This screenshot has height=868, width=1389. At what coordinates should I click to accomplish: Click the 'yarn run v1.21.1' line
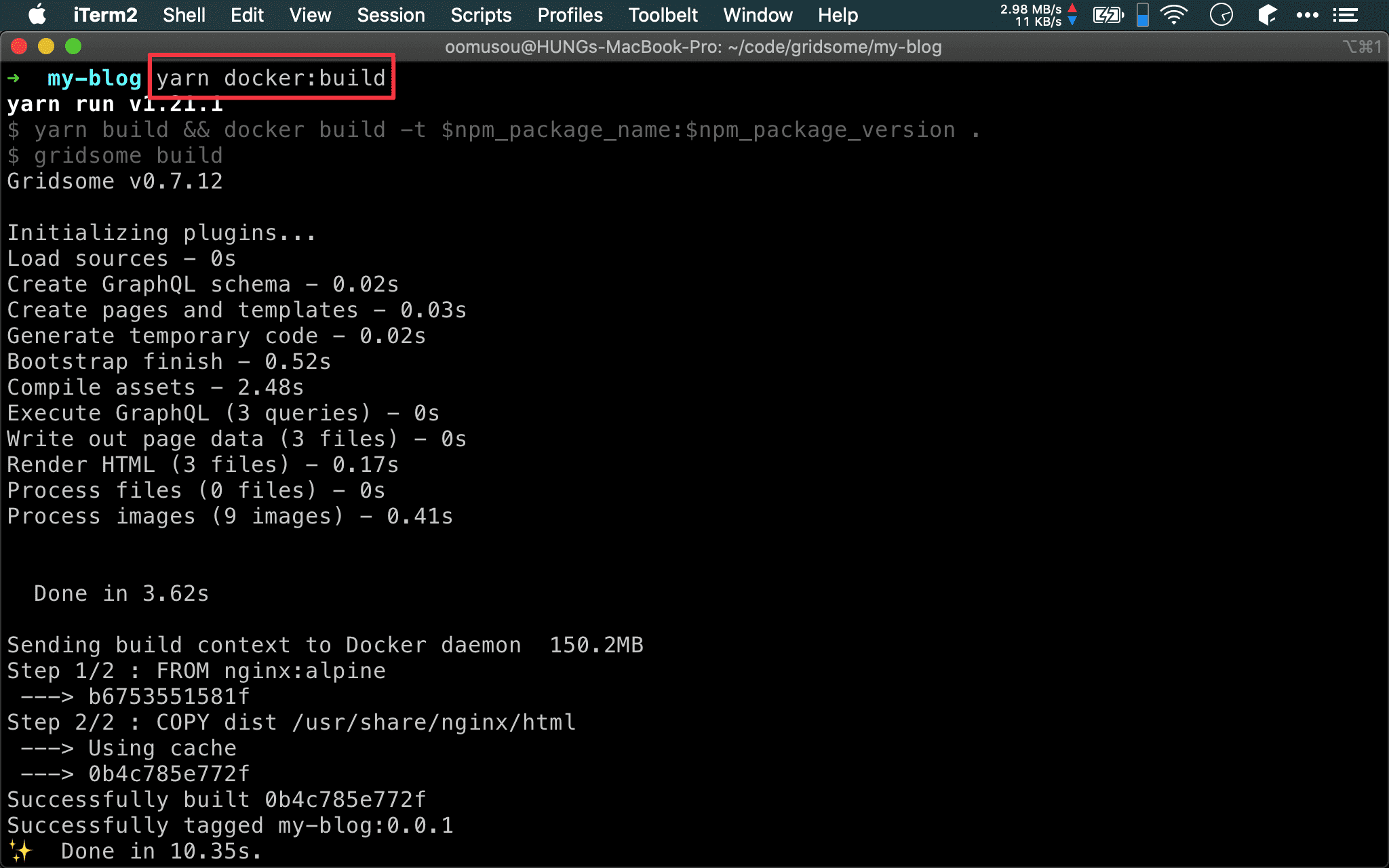(115, 104)
